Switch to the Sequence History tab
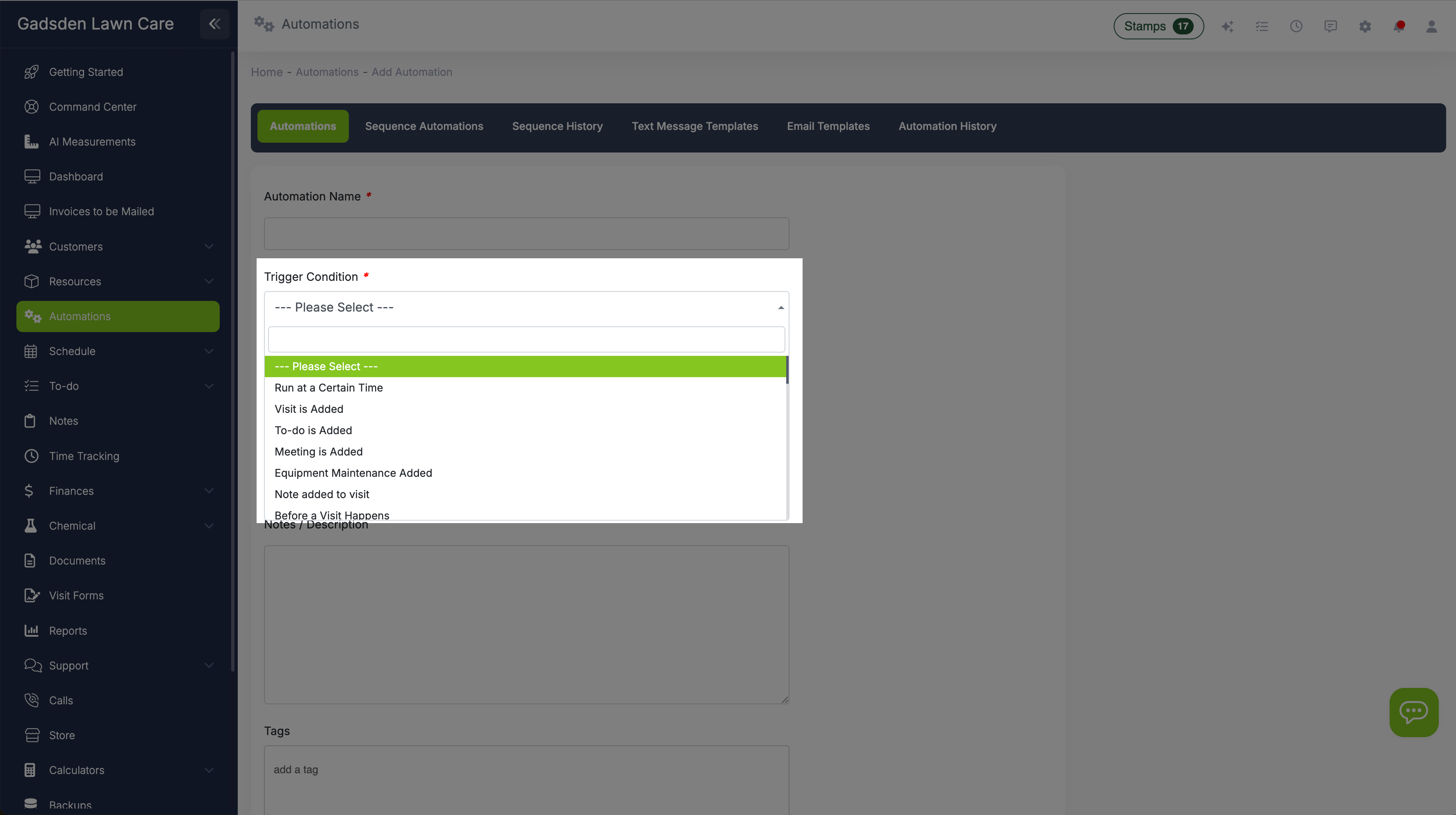The height and width of the screenshot is (815, 1456). coord(557,126)
